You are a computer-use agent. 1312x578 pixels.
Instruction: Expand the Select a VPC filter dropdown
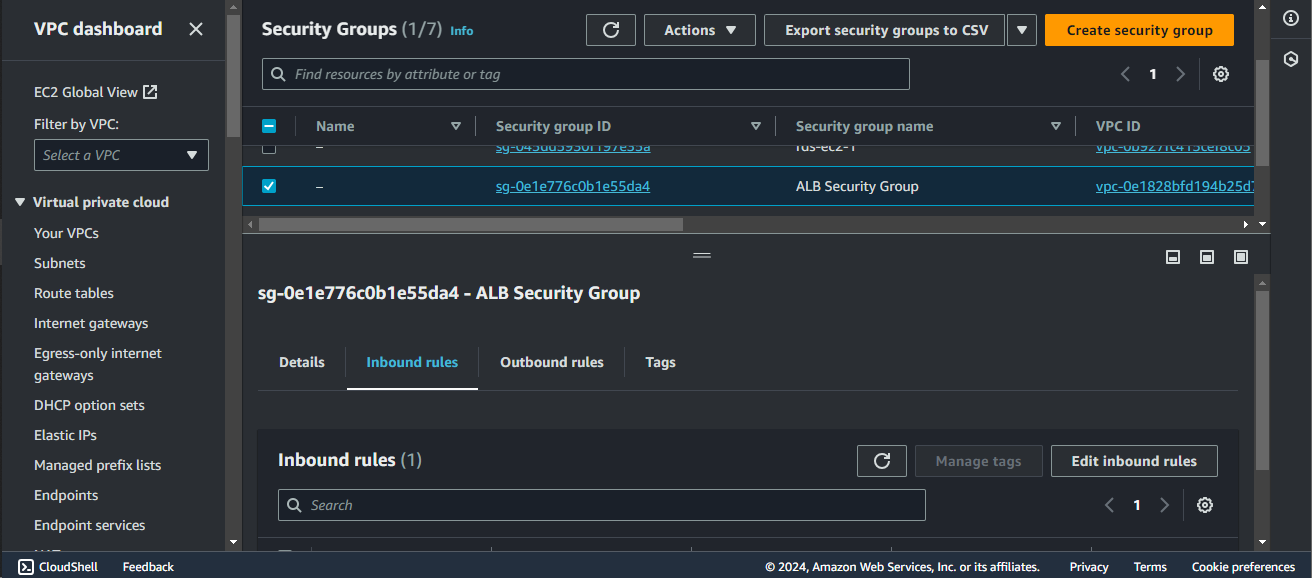[x=121, y=155]
